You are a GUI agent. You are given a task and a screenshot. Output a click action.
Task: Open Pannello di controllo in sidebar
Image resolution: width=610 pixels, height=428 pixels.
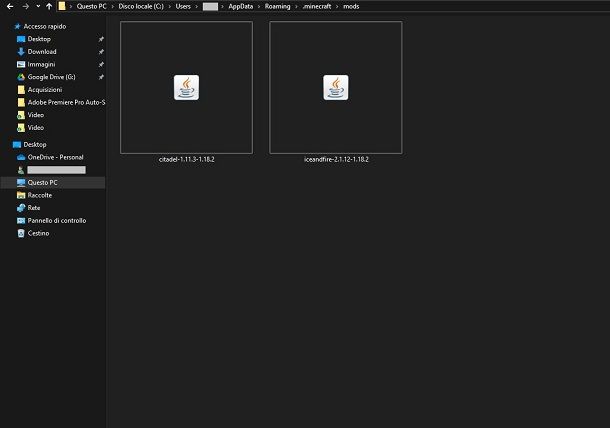pyautogui.click(x=57, y=221)
